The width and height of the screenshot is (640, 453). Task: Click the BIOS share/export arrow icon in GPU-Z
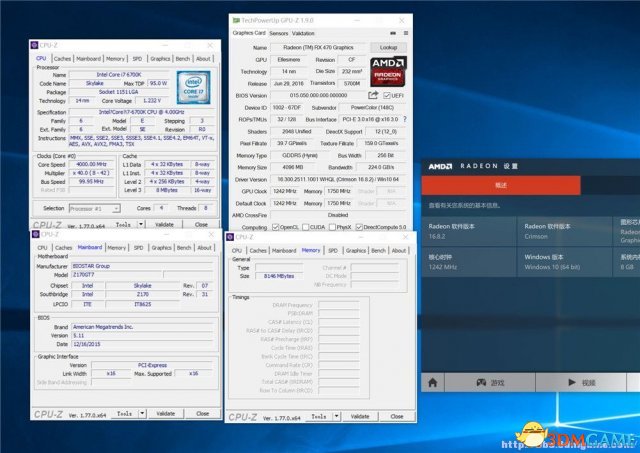(373, 95)
